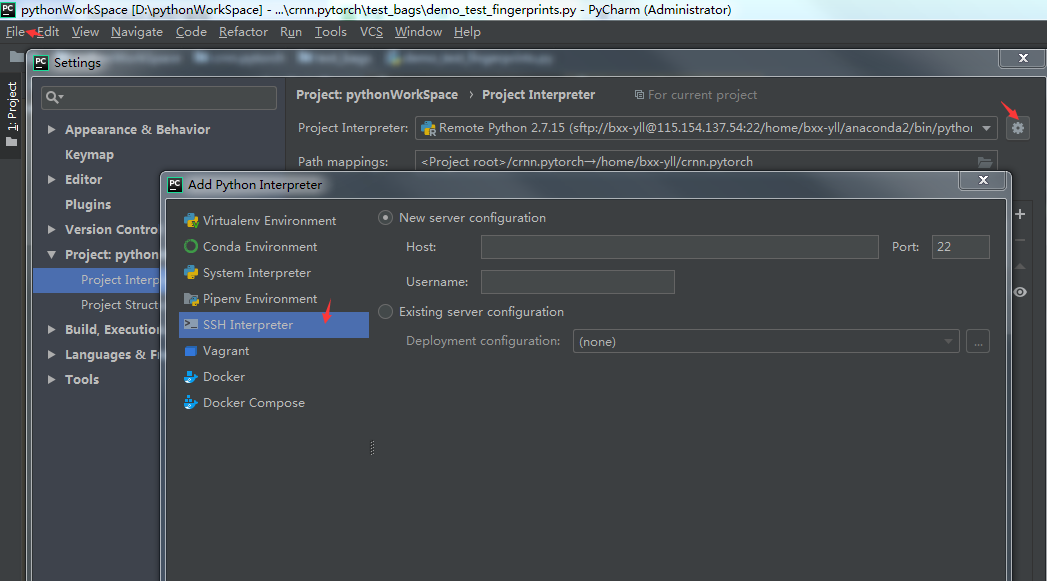
Task: Click the eye icon to show early releases
Action: point(1020,292)
